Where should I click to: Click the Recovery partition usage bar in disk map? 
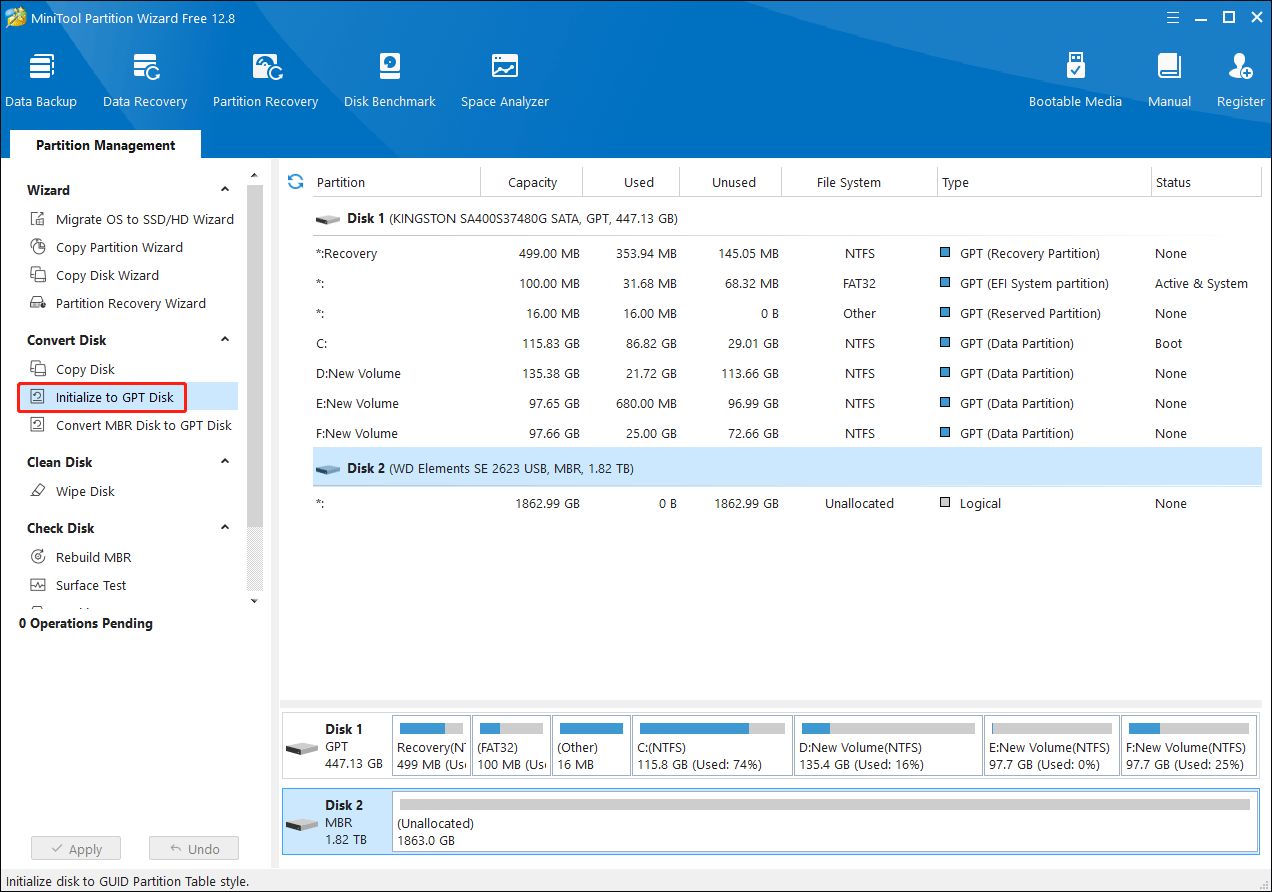pos(431,729)
